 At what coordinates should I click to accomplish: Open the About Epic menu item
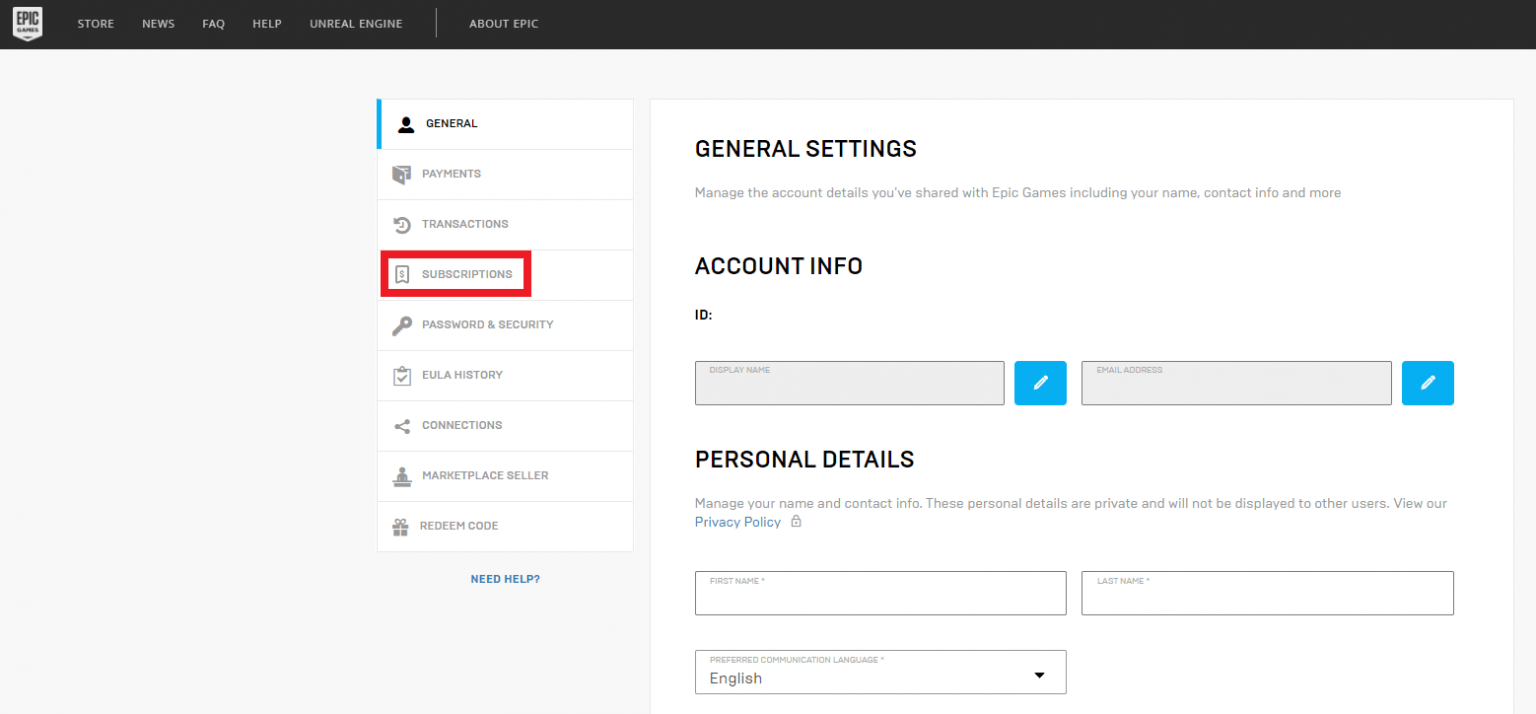pos(504,23)
